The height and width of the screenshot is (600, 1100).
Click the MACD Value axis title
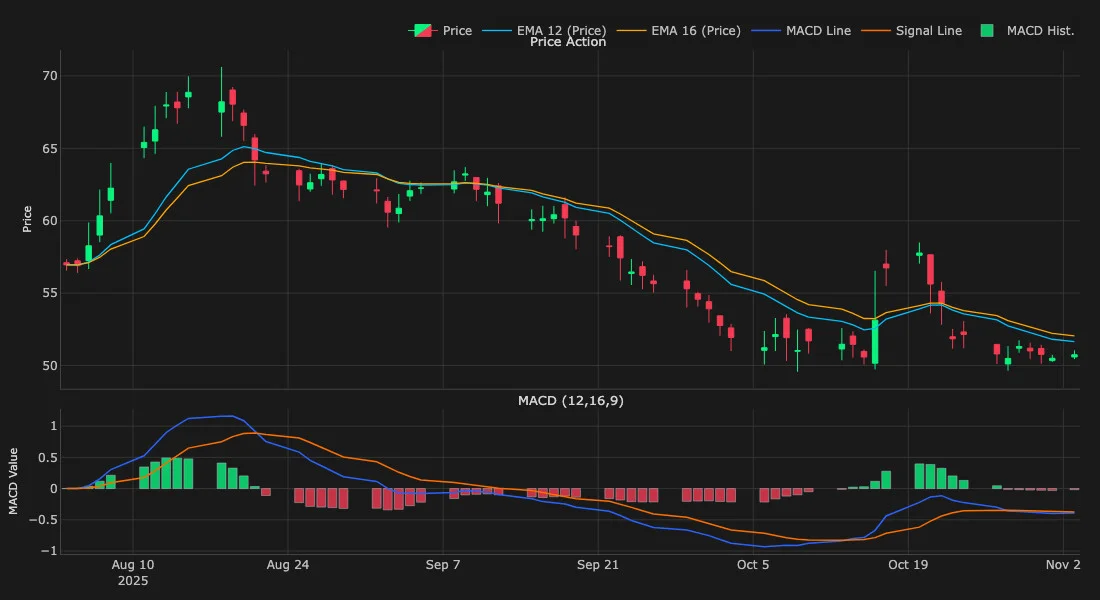pos(13,481)
